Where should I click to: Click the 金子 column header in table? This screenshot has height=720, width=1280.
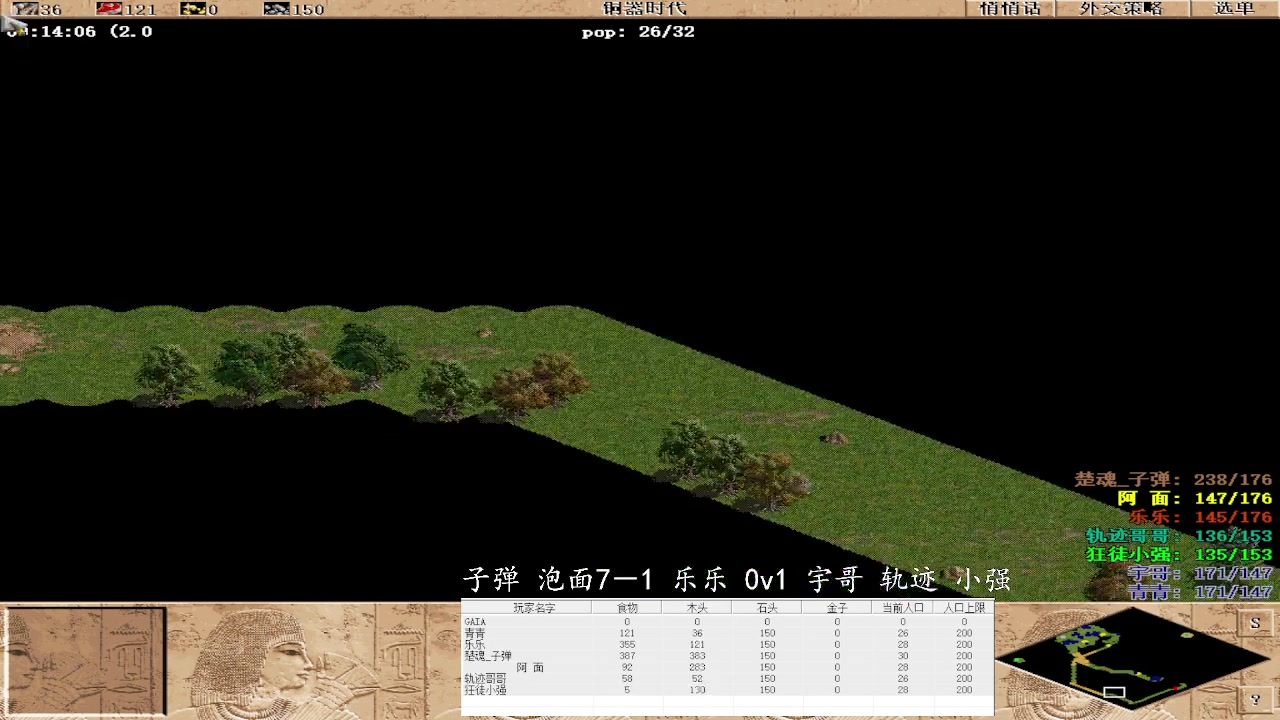[x=837, y=608]
